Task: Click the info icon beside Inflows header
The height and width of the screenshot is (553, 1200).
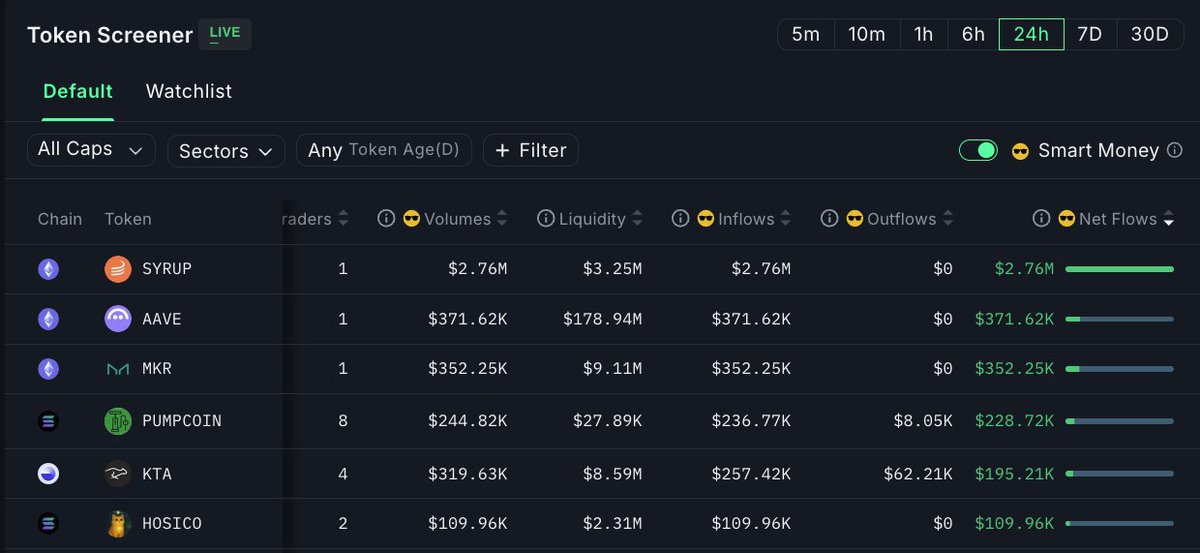Action: click(680, 218)
